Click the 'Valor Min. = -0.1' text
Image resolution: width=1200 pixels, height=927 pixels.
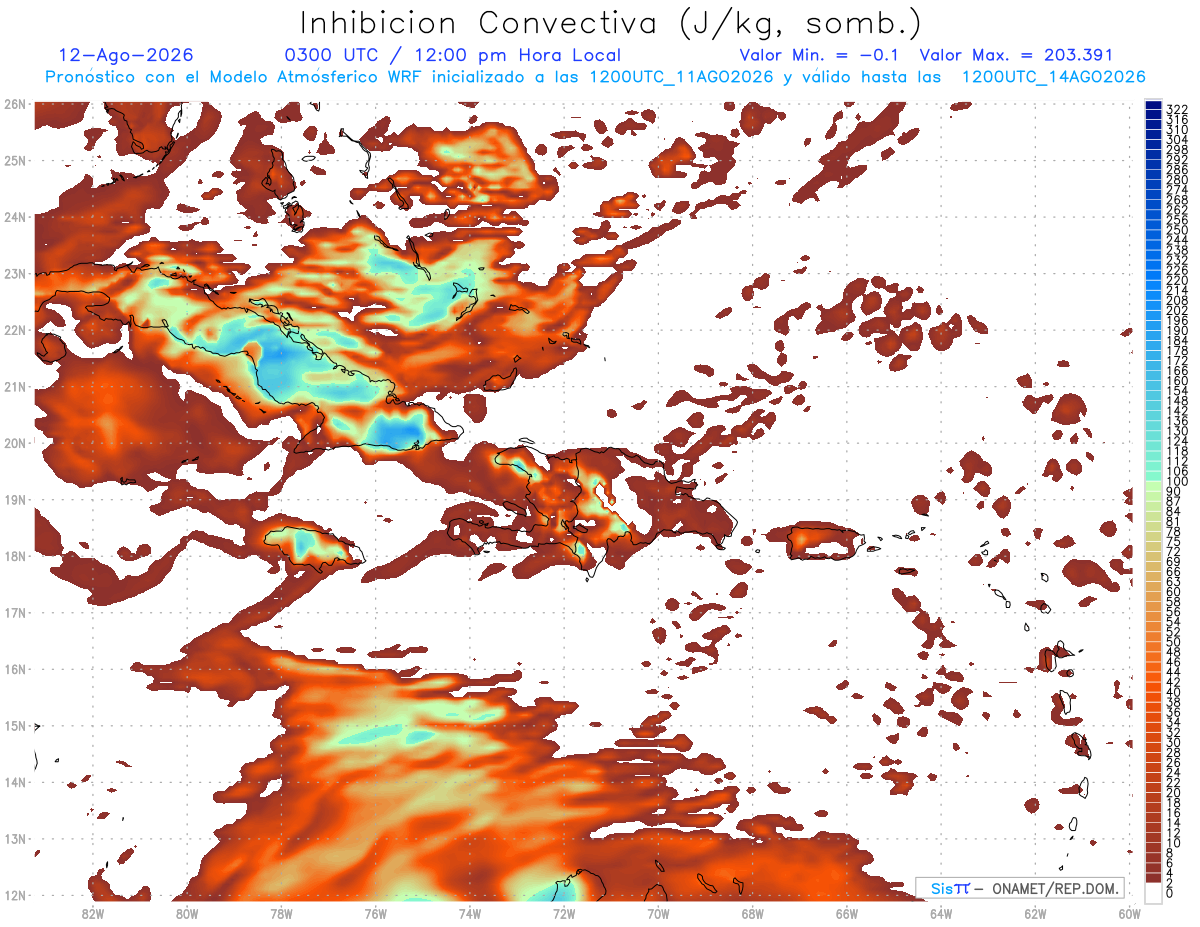click(x=819, y=55)
